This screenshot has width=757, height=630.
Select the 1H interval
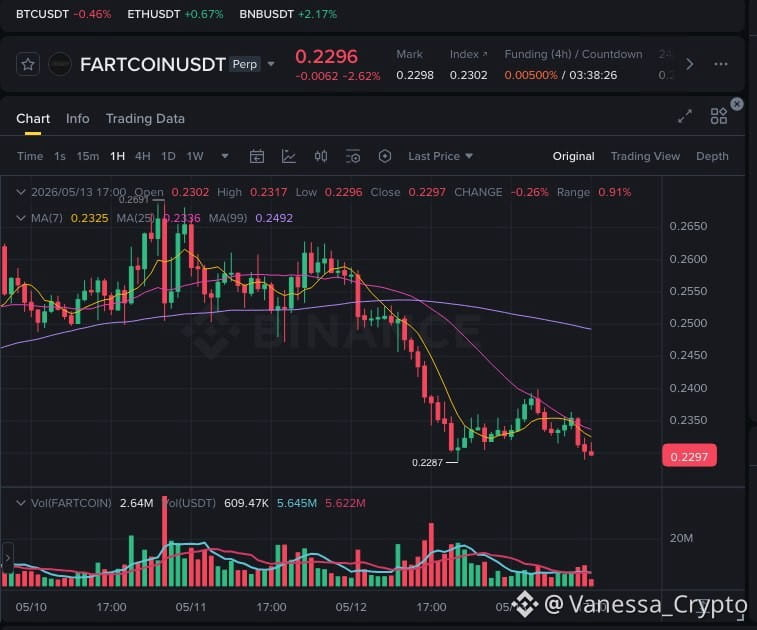tap(117, 156)
